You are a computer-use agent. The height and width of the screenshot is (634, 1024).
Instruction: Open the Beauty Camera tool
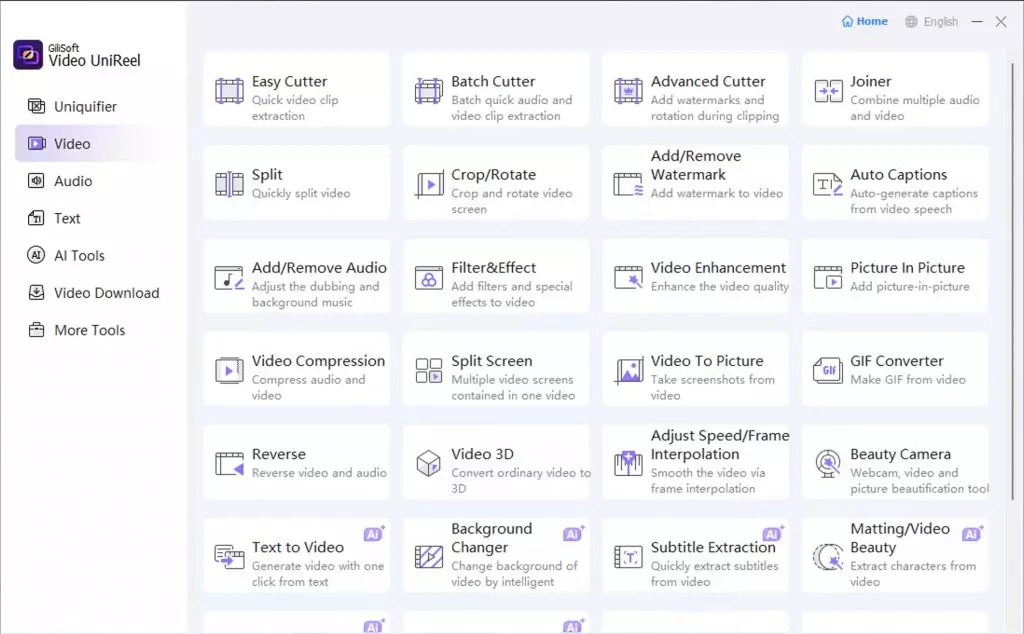tap(894, 462)
